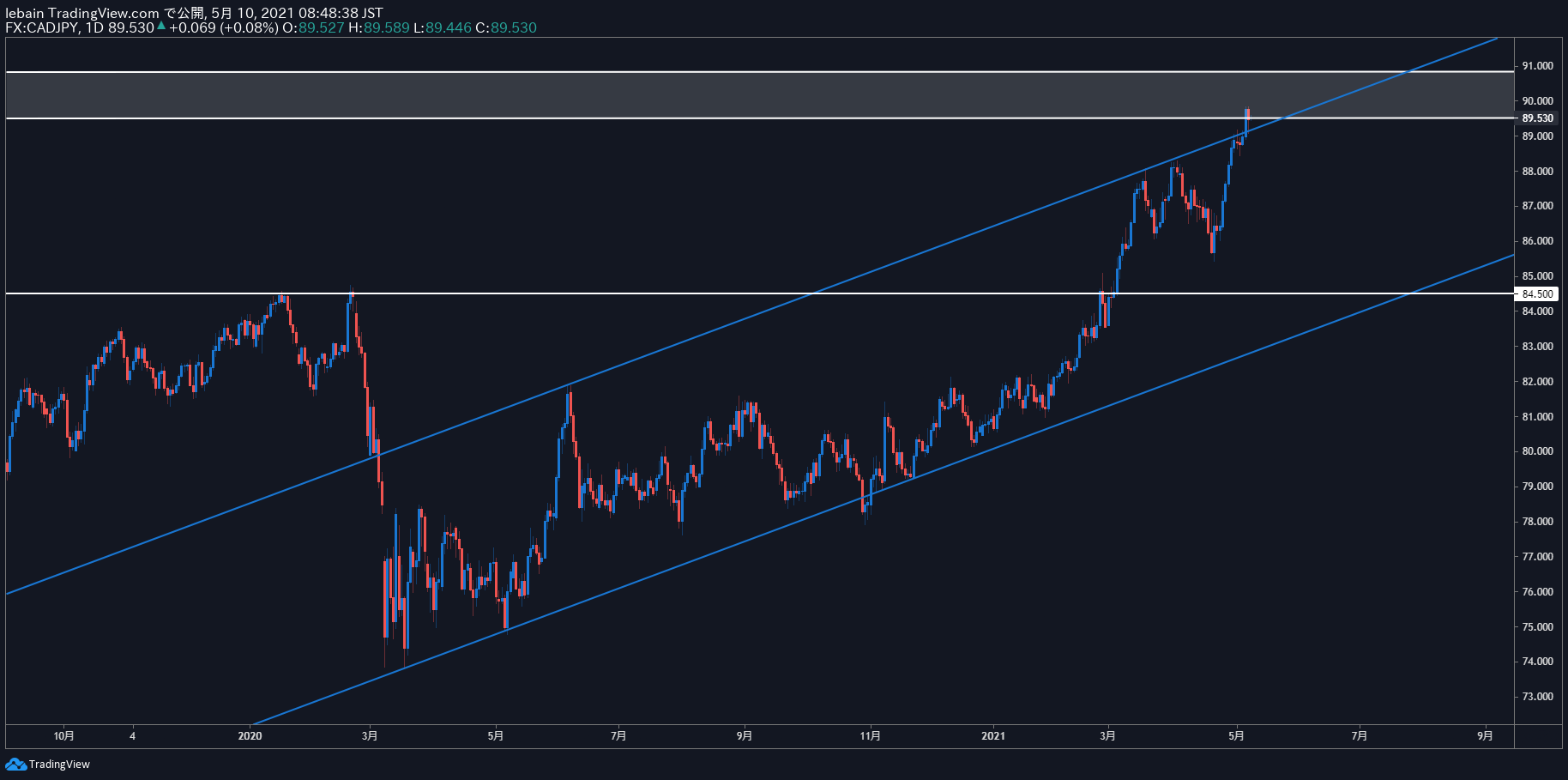
Task: Click the 10月 time axis label
Action: point(63,735)
